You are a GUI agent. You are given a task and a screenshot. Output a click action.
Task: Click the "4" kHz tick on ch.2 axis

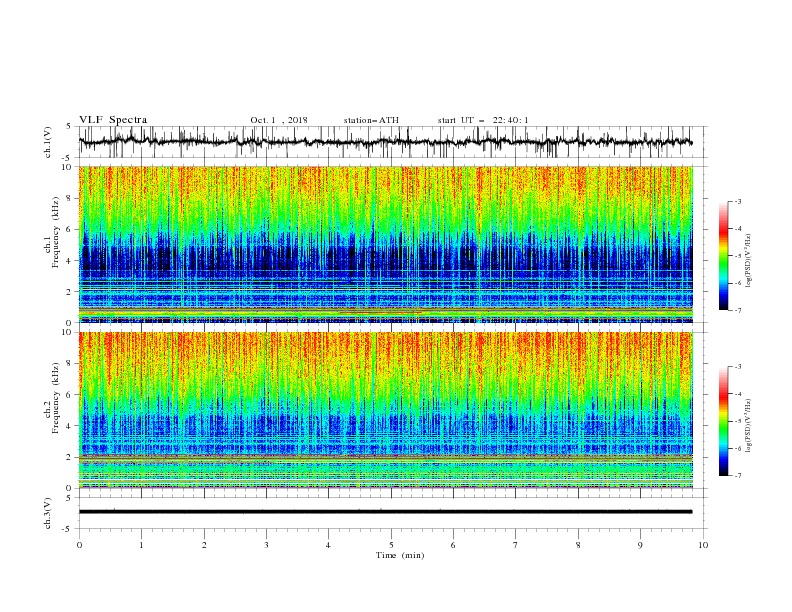(x=70, y=426)
